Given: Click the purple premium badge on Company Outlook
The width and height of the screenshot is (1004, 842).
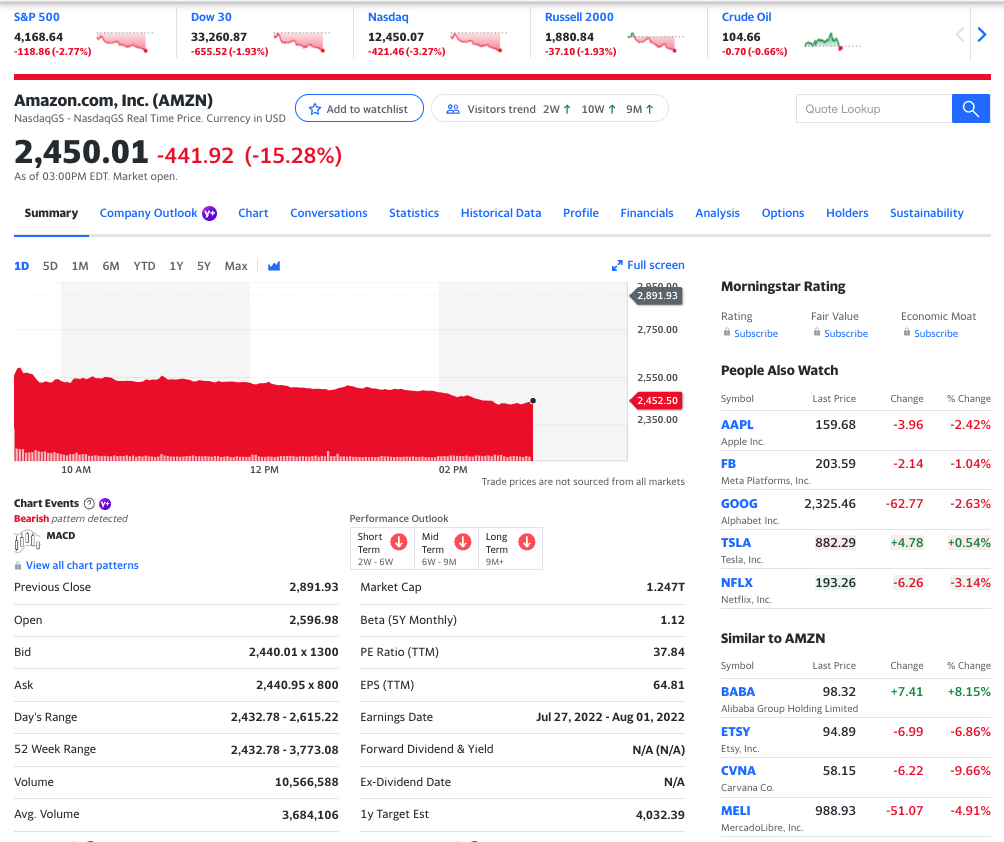Looking at the screenshot, I should [209, 213].
